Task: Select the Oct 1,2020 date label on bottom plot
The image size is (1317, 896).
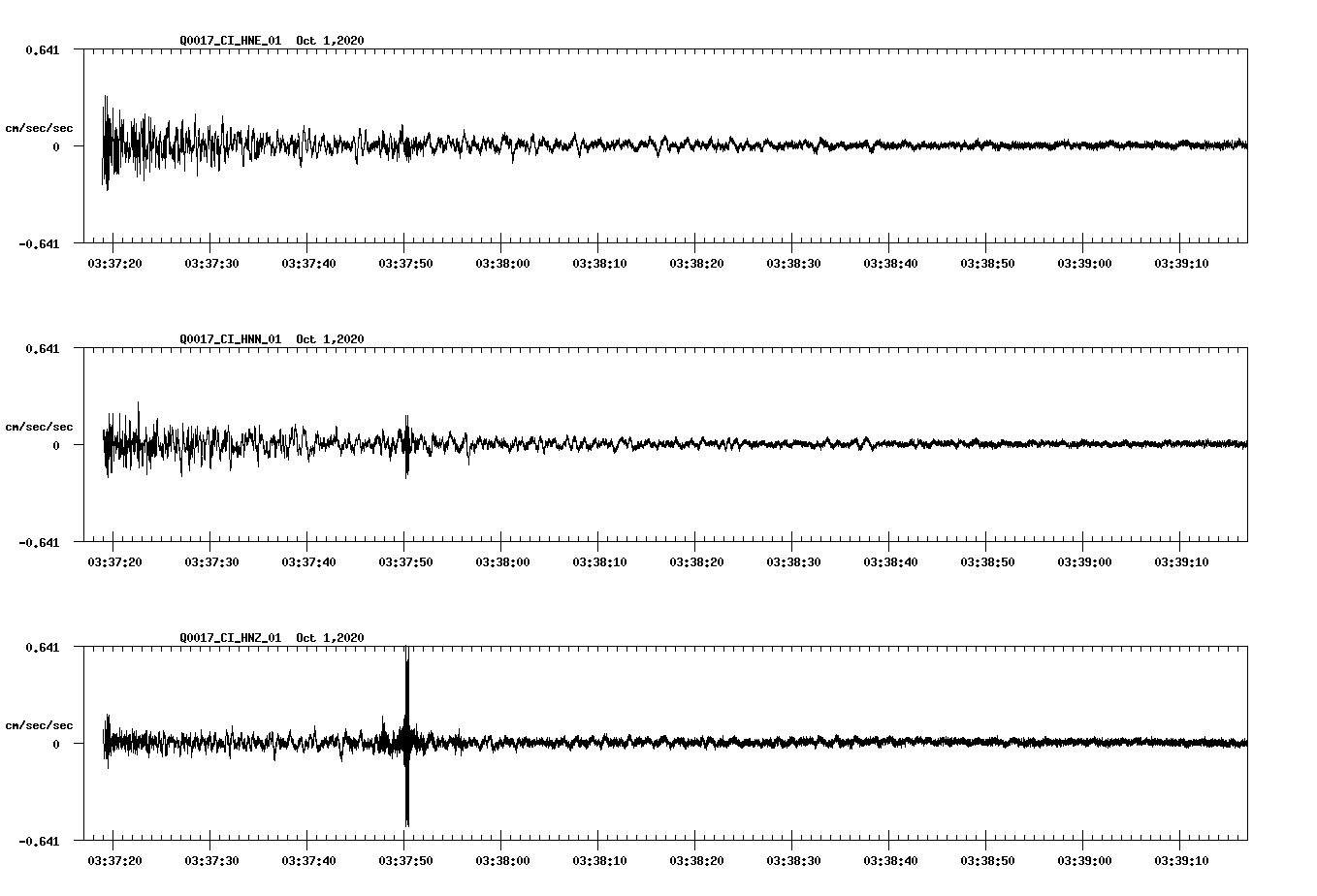Action: point(329,637)
